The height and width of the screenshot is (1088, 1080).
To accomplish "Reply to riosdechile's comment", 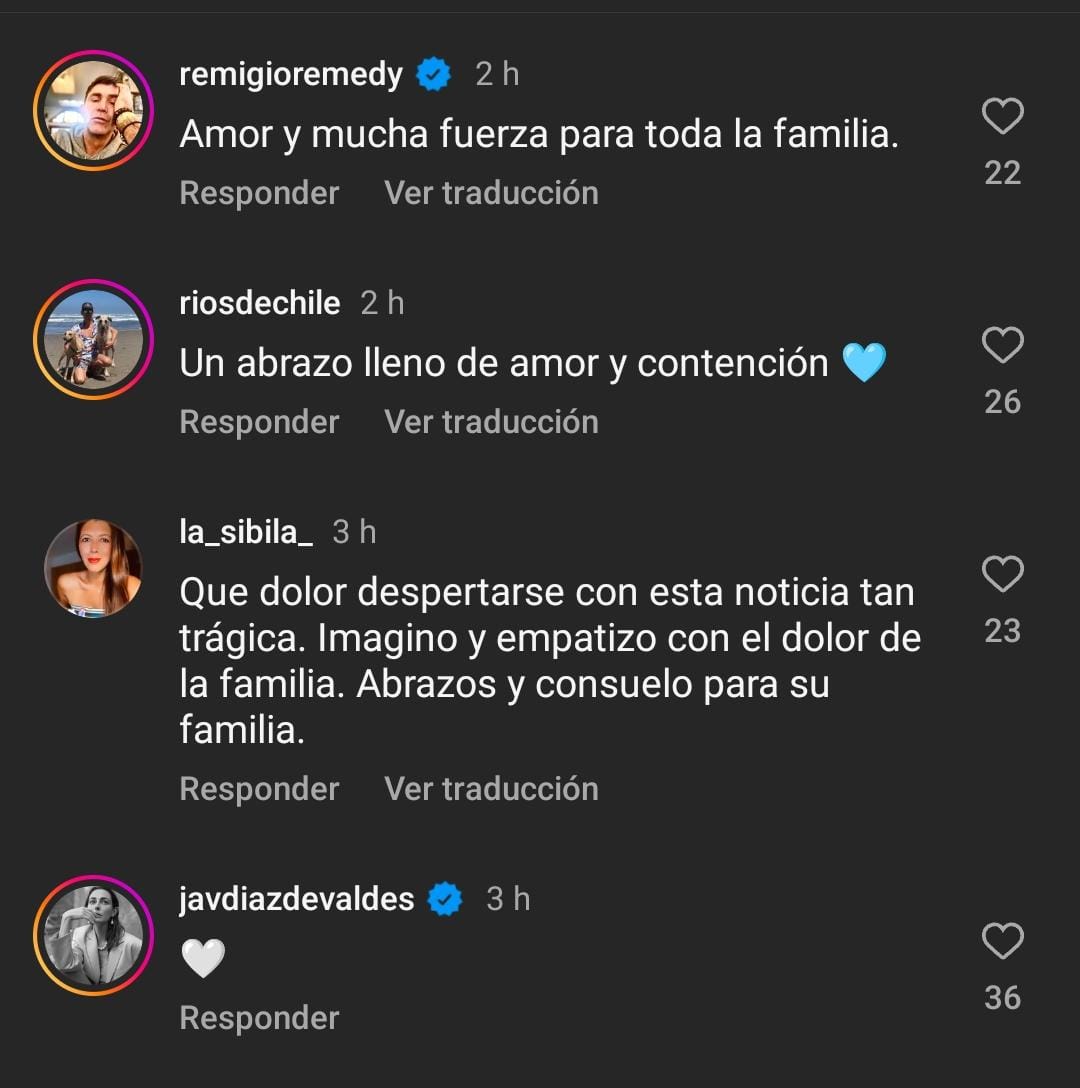I will coord(259,422).
